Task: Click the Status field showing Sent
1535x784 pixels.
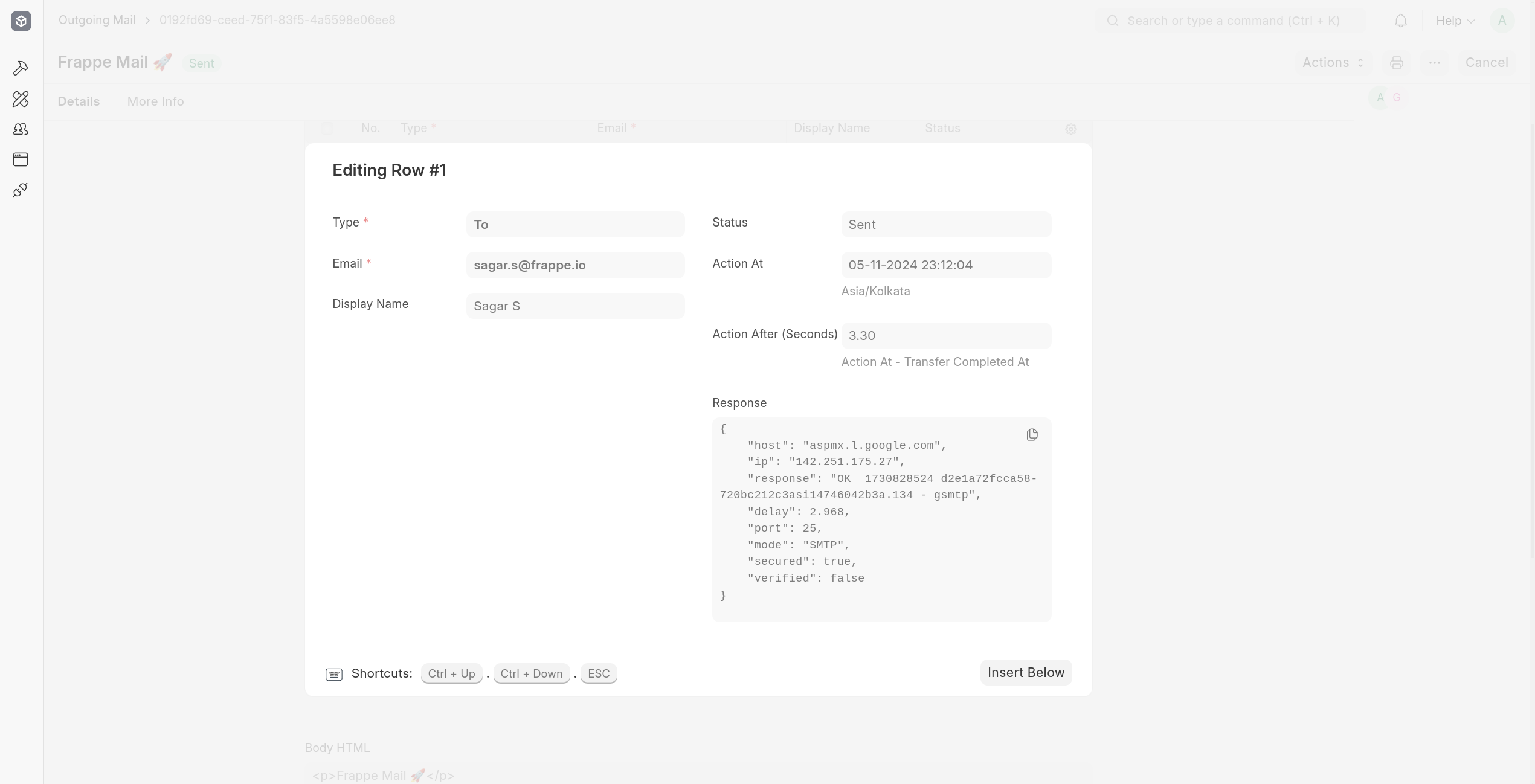Action: coord(946,225)
